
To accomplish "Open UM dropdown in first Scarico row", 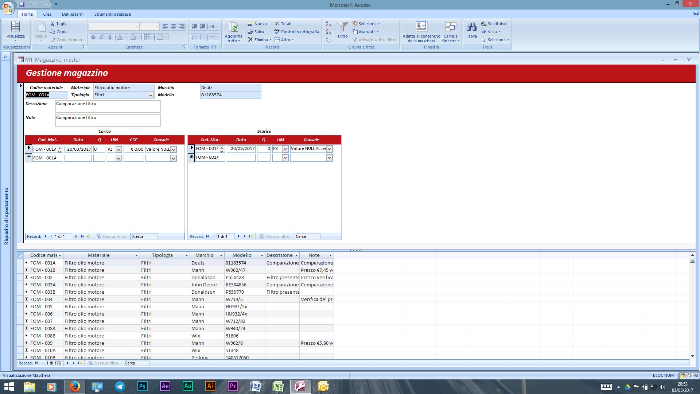I will (x=285, y=149).
